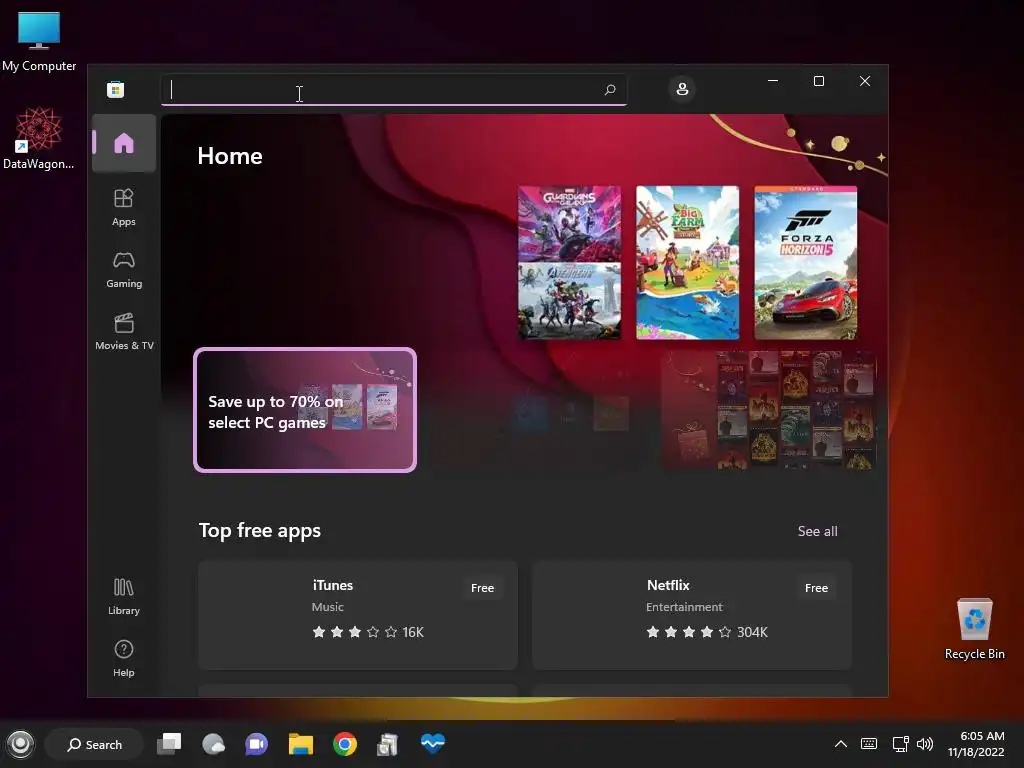
Task: Click the Store search input field
Action: coord(394,89)
